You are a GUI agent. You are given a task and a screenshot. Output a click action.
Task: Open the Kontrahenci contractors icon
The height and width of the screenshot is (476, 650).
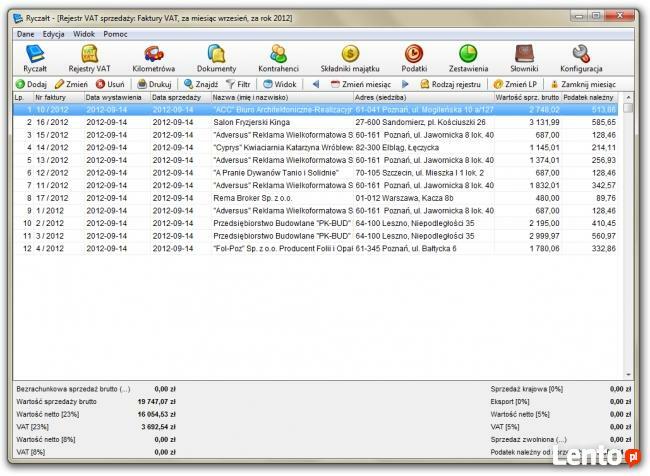(x=279, y=58)
